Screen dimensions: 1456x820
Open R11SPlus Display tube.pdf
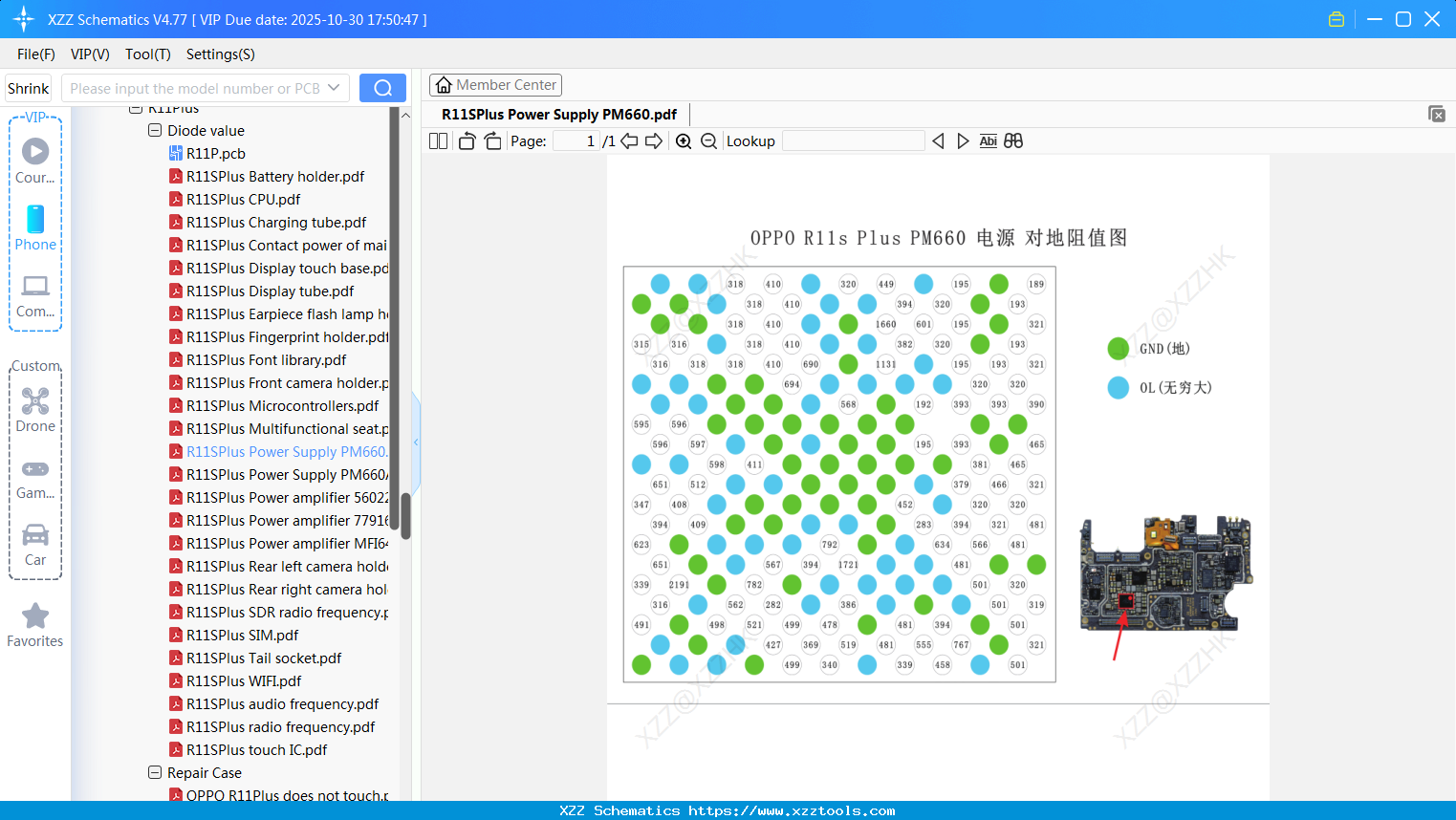point(270,291)
